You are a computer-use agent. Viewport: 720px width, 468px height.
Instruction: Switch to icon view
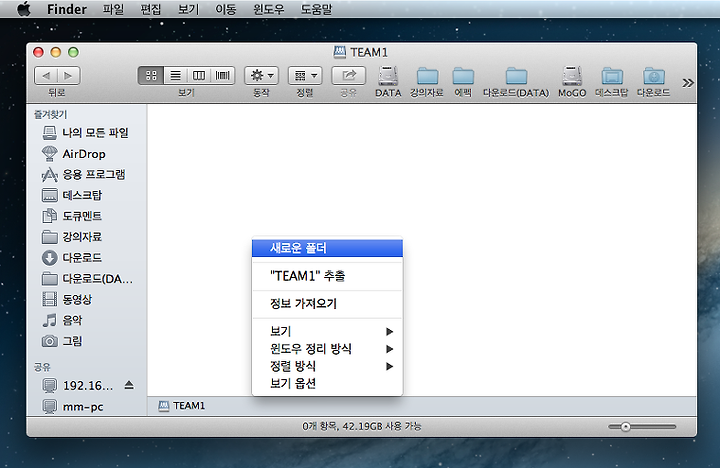[x=151, y=75]
